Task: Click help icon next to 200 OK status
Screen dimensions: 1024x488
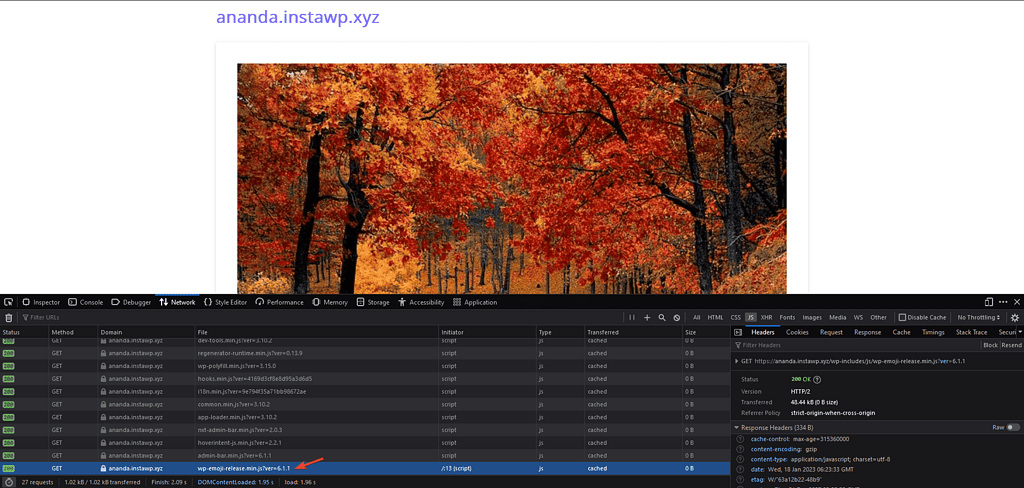Action: pos(817,379)
